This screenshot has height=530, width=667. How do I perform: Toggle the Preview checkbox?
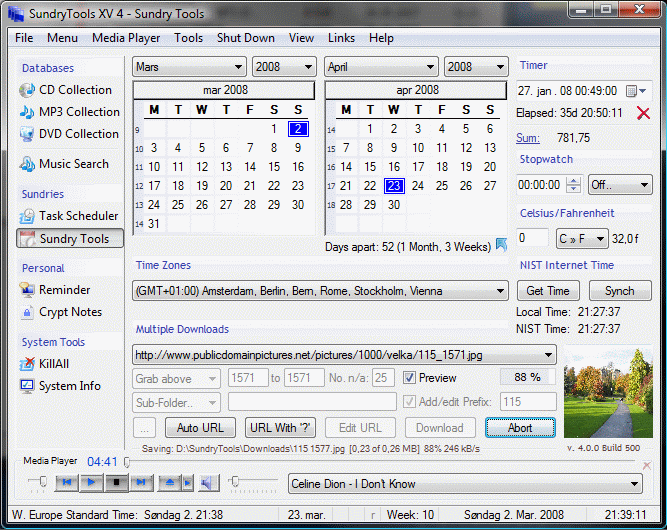click(409, 378)
